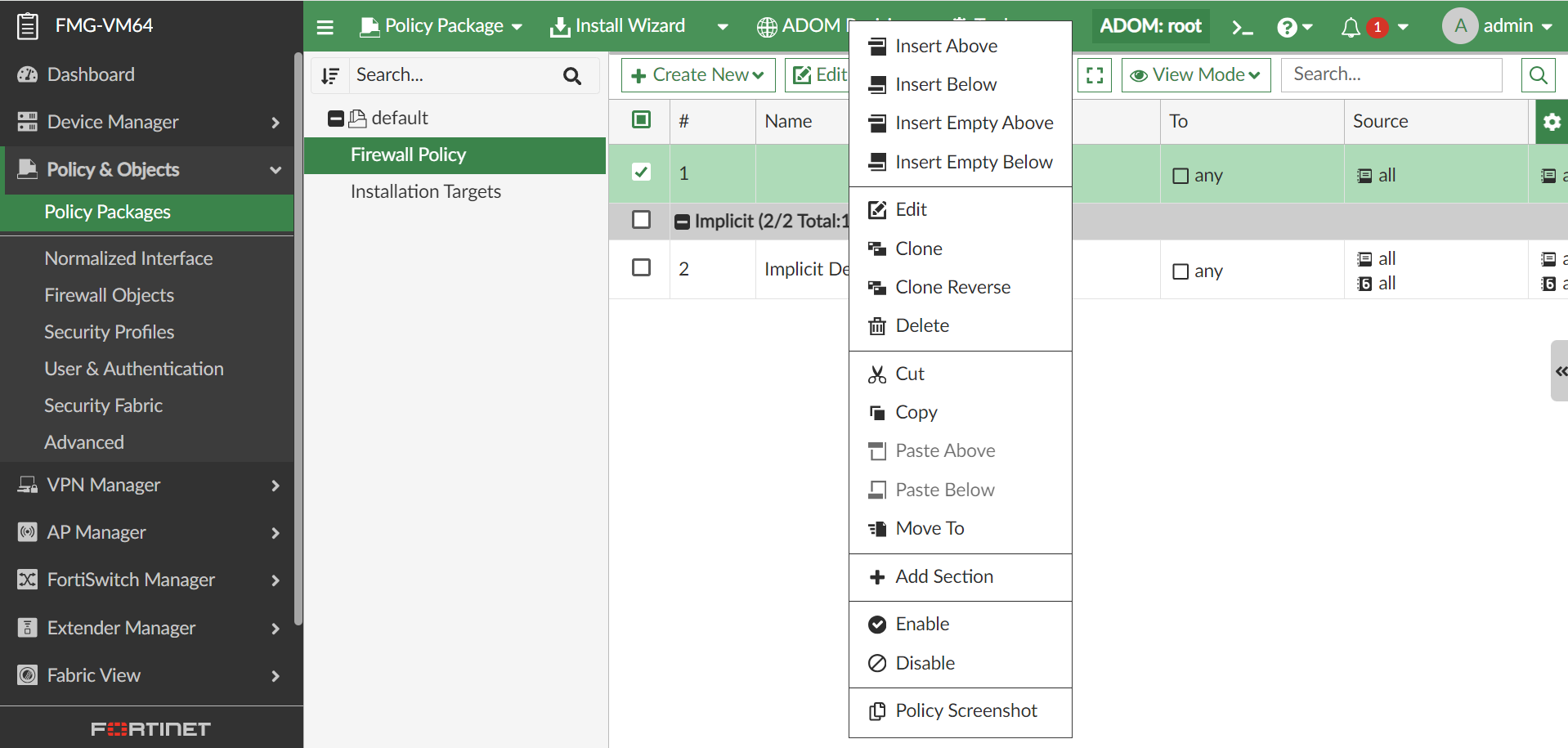Click the policy table search magnifier icon
This screenshot has height=748, width=1568.
pos(1538,75)
